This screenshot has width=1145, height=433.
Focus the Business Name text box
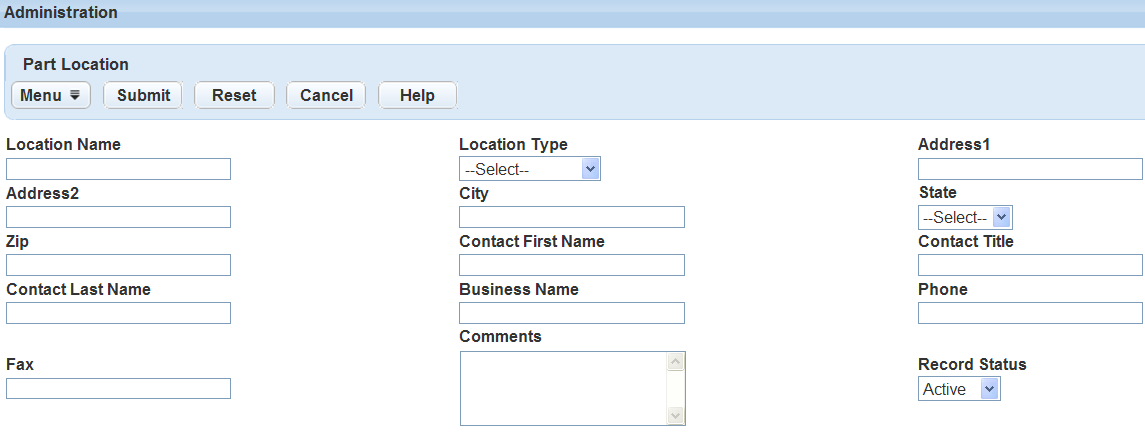571,313
